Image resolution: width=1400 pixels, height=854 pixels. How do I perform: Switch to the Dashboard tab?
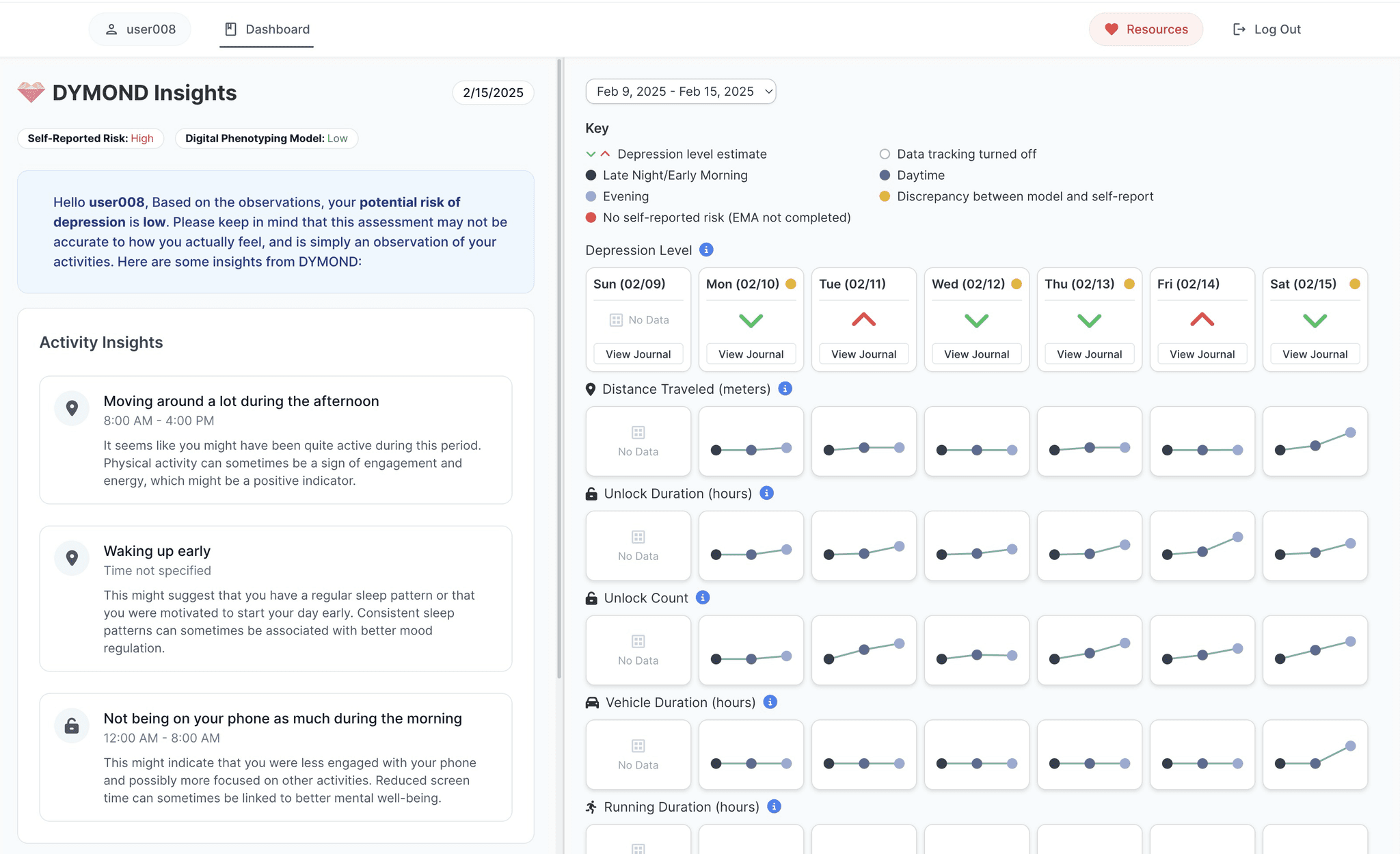pyautogui.click(x=267, y=29)
